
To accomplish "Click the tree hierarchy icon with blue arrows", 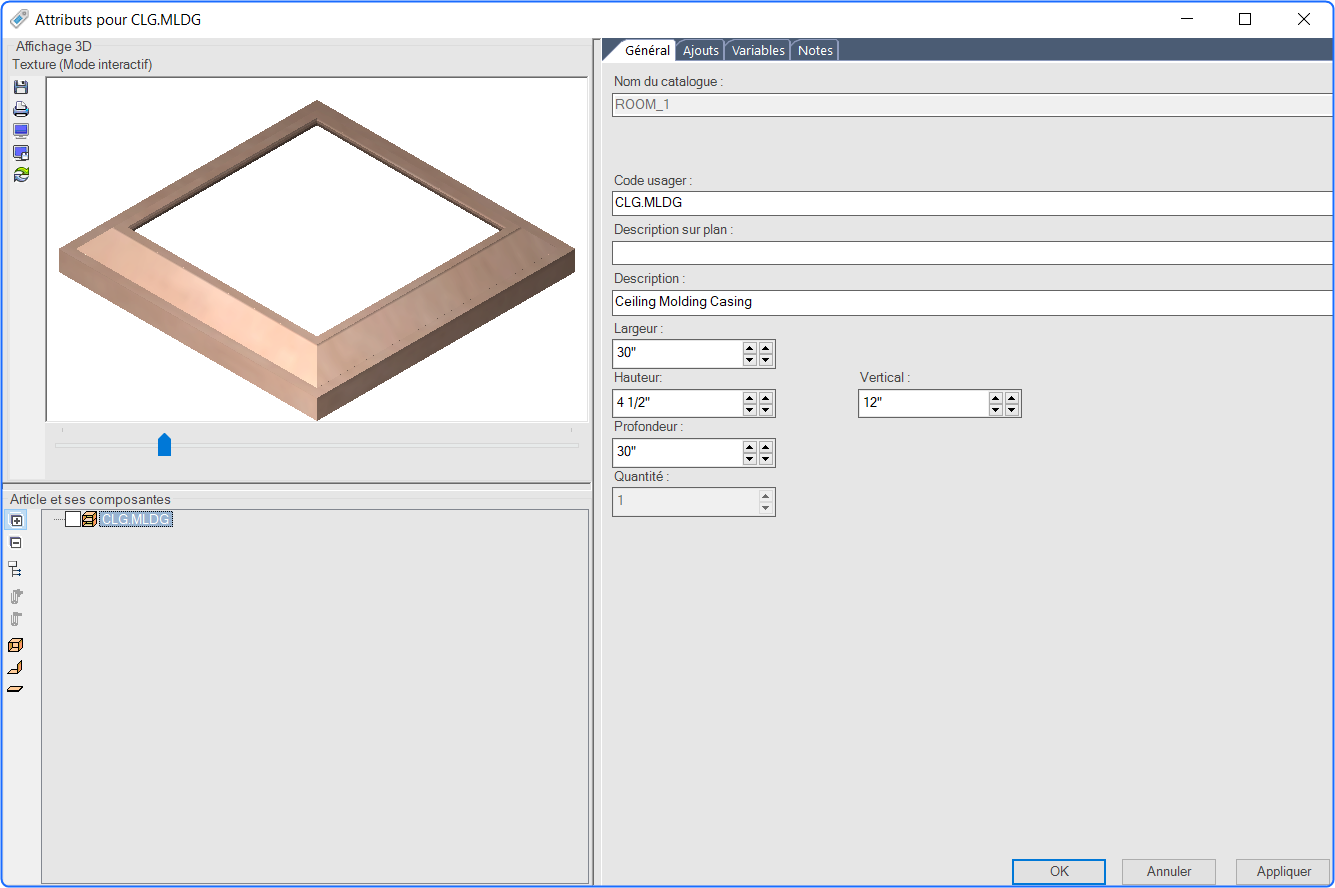I will tap(15, 569).
